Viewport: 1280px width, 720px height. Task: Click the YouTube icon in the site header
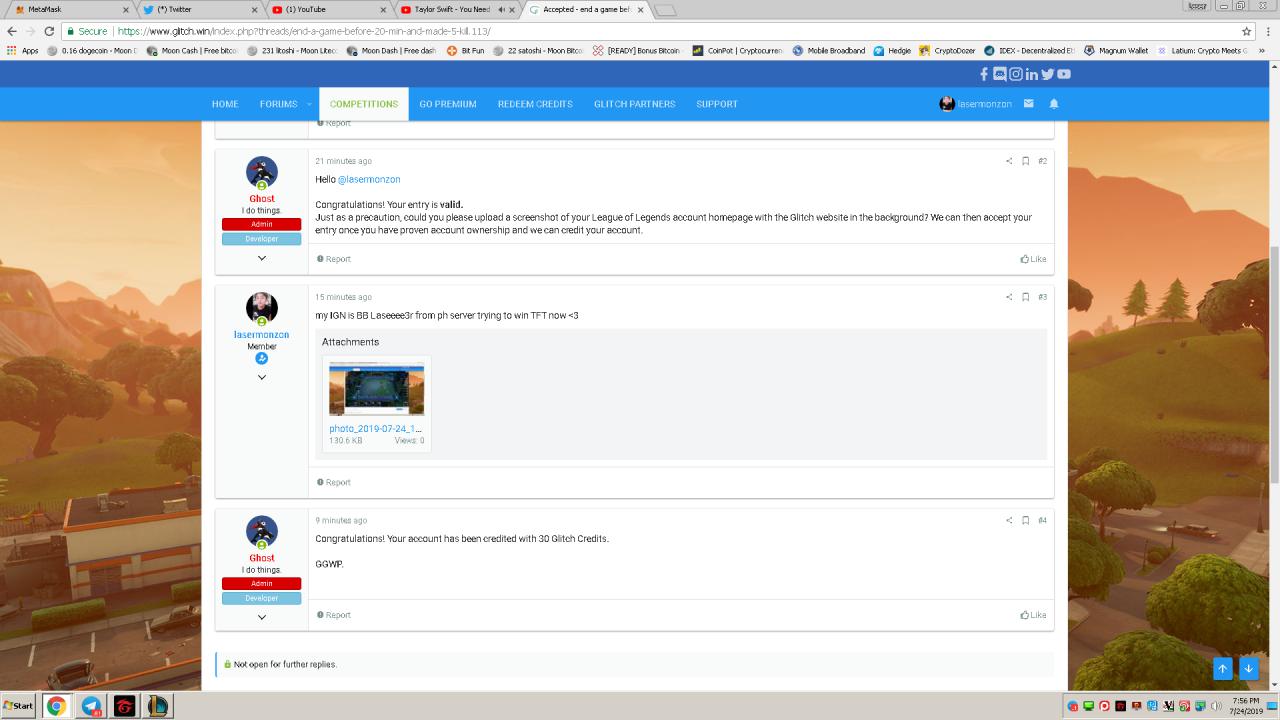tap(1064, 74)
